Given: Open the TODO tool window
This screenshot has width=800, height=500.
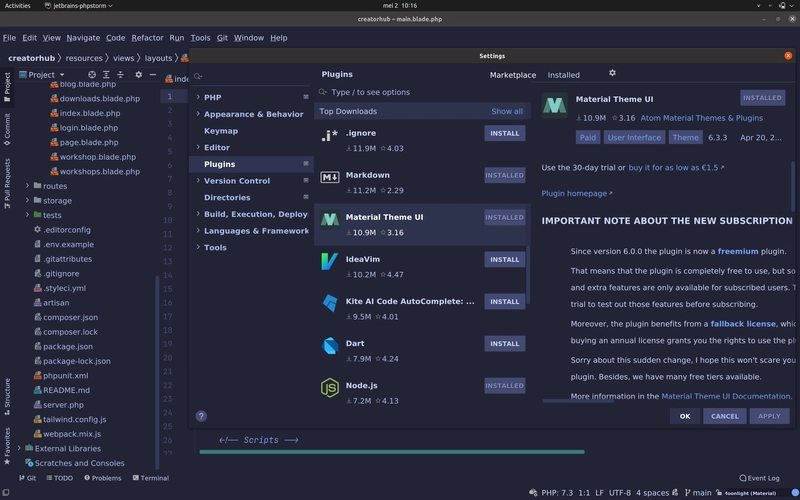Looking at the screenshot, I should 60,478.
